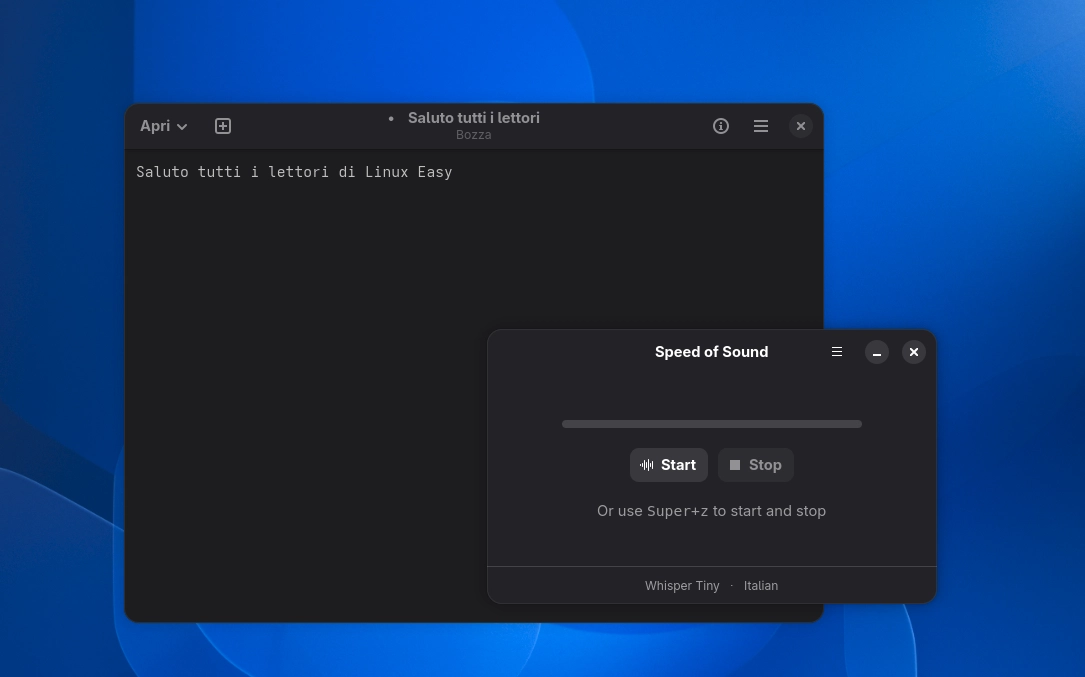Click the Whisper Tiny model label
1085x677 pixels.
coord(682,586)
